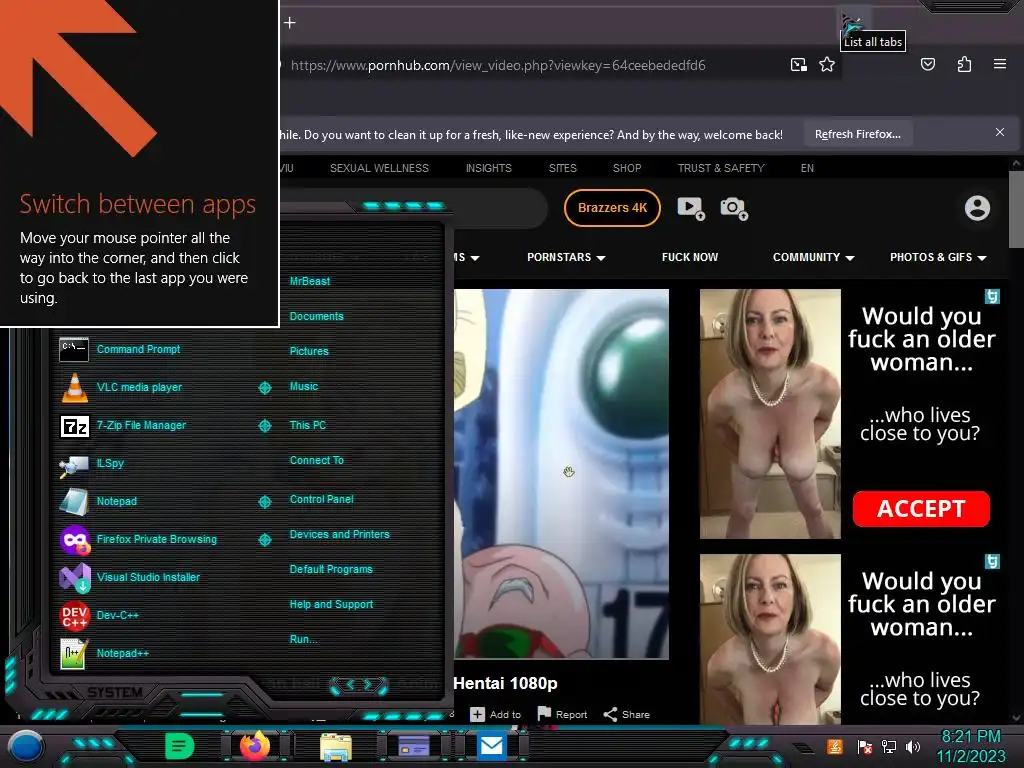Expand the 7-Zip File Manager jump list
This screenshot has width=1024, height=768.
pyautogui.click(x=264, y=426)
